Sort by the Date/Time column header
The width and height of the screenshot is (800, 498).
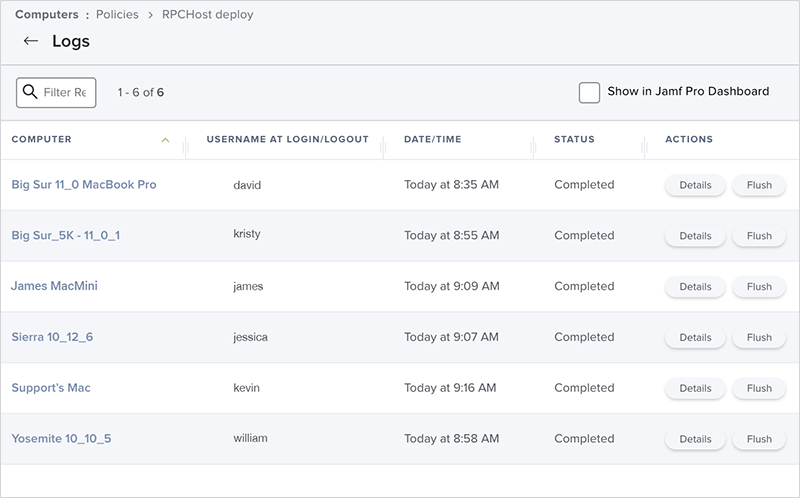click(x=432, y=139)
